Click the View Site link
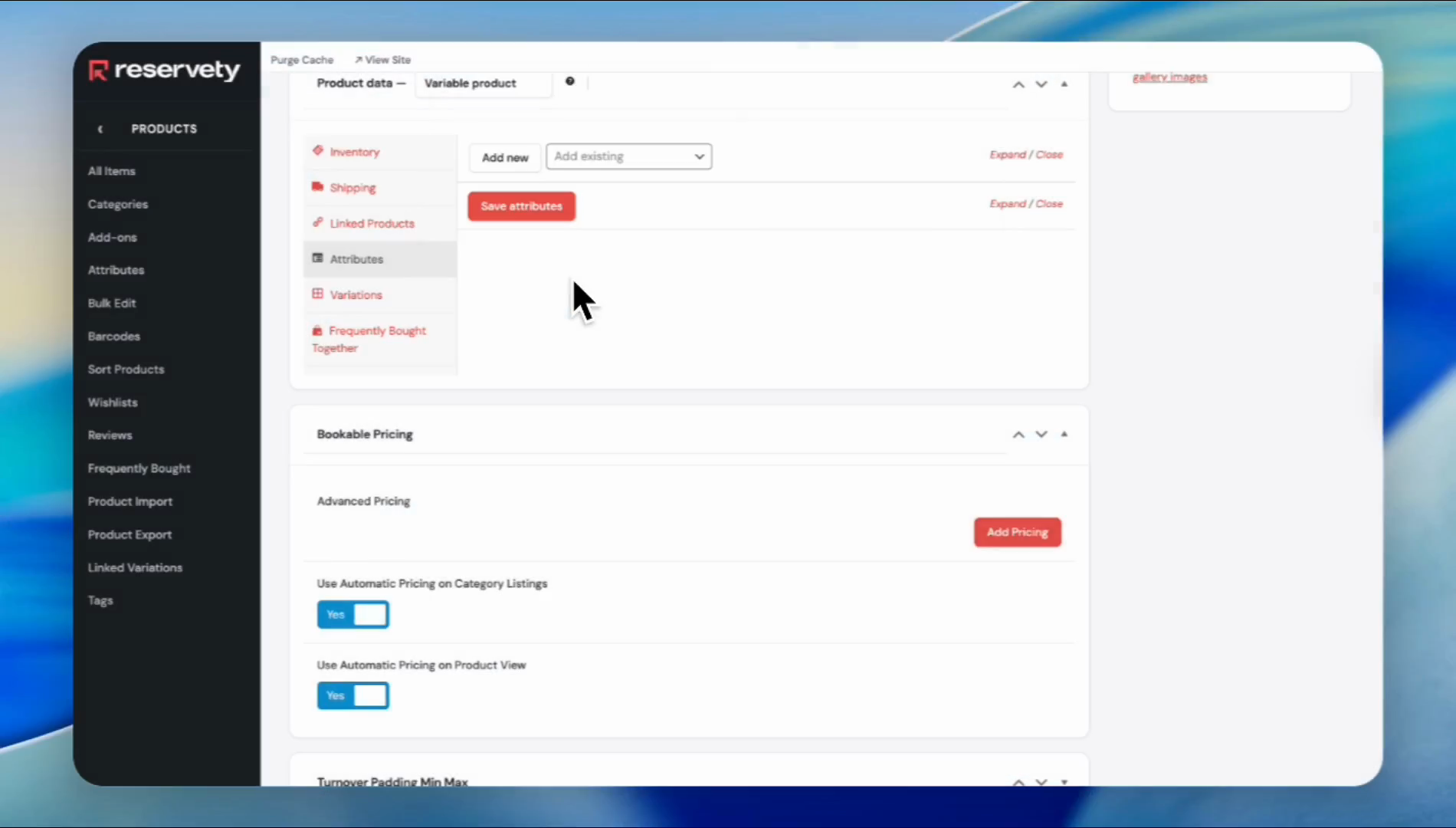This screenshot has height=828, width=1456. click(x=382, y=60)
